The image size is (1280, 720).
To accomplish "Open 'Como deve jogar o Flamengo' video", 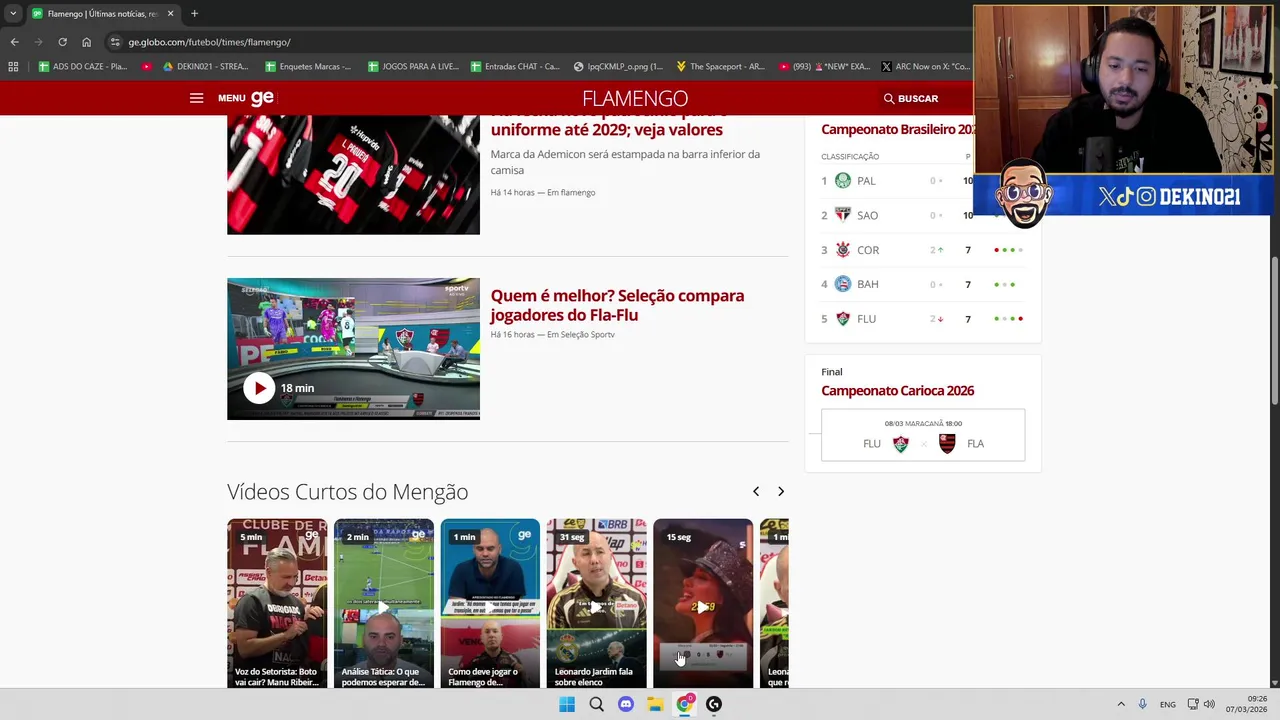I will (x=490, y=603).
